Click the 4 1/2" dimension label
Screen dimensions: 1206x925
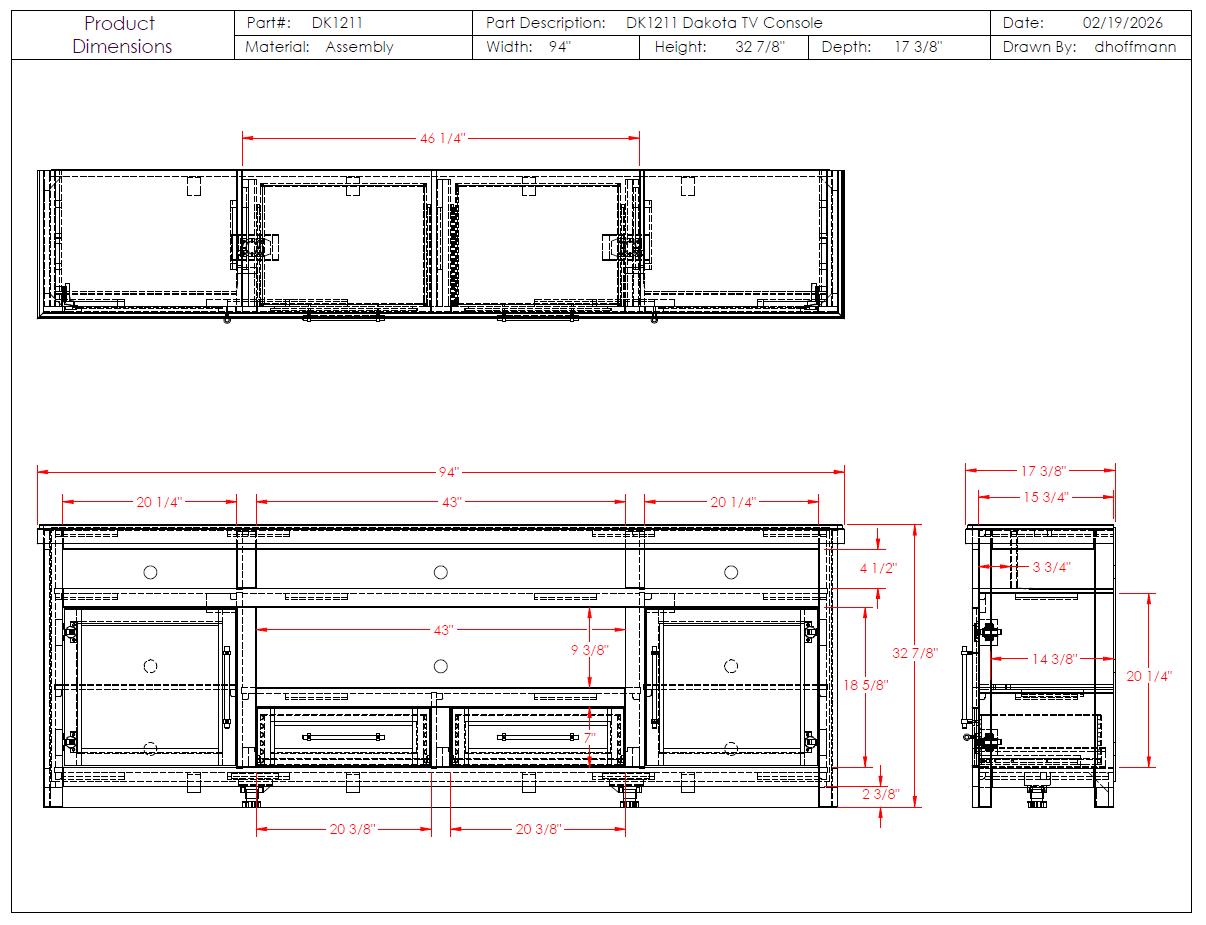pos(879,568)
